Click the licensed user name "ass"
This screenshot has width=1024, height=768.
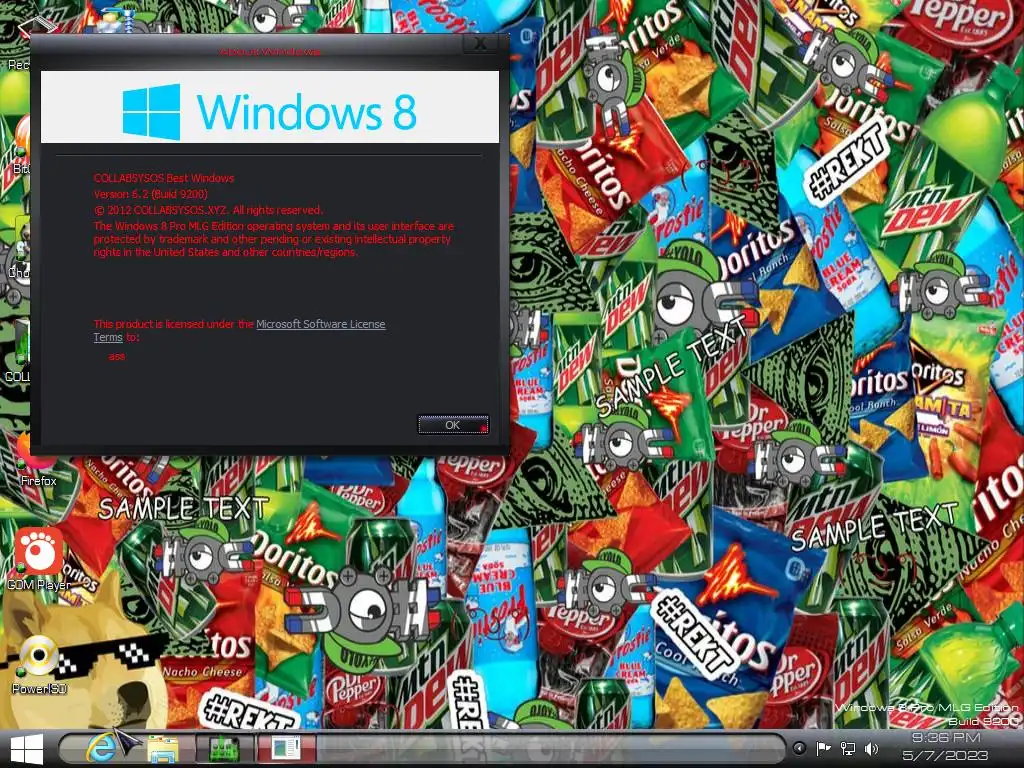tap(116, 356)
